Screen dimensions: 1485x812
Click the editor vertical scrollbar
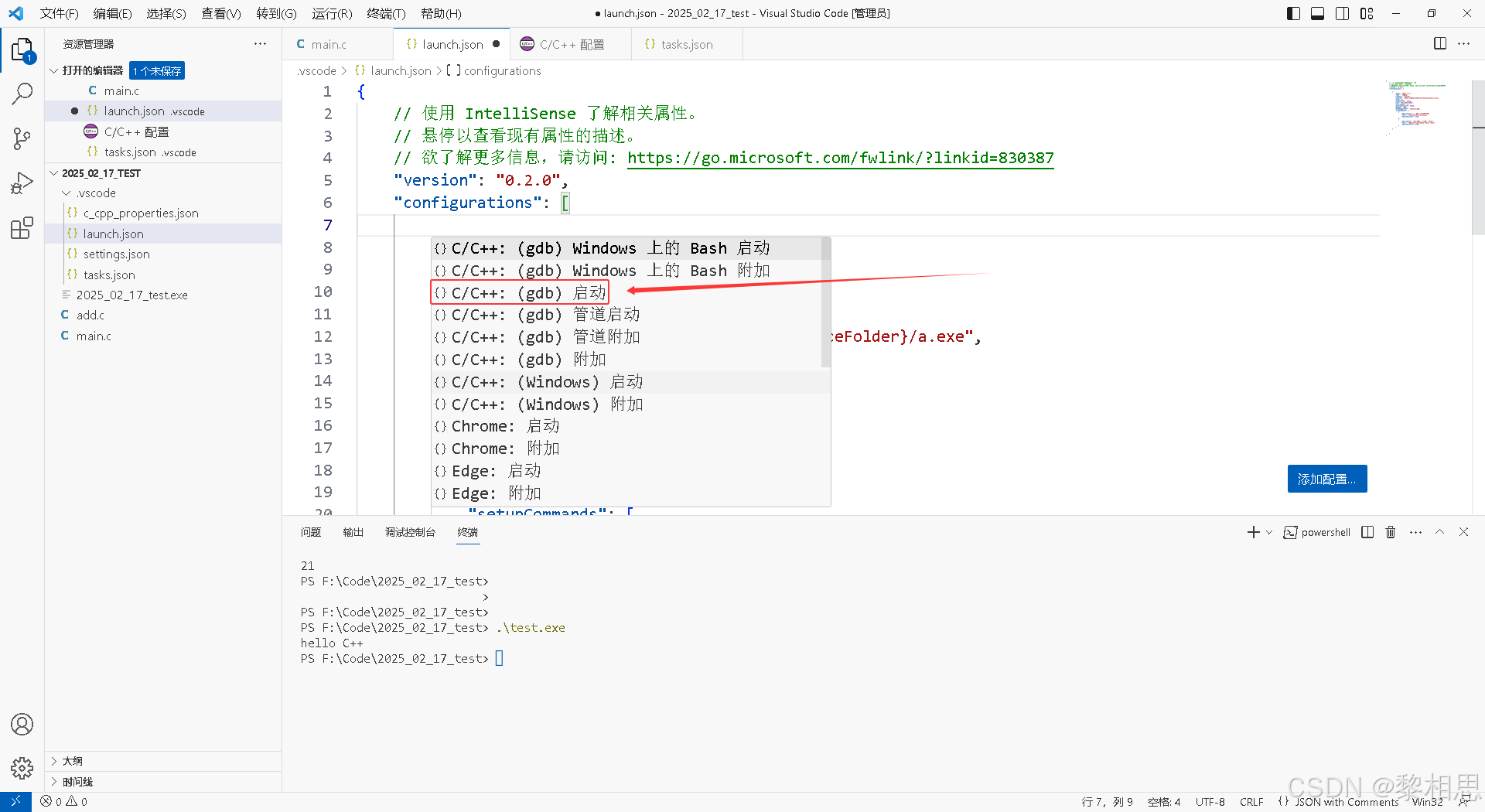[x=1478, y=158]
